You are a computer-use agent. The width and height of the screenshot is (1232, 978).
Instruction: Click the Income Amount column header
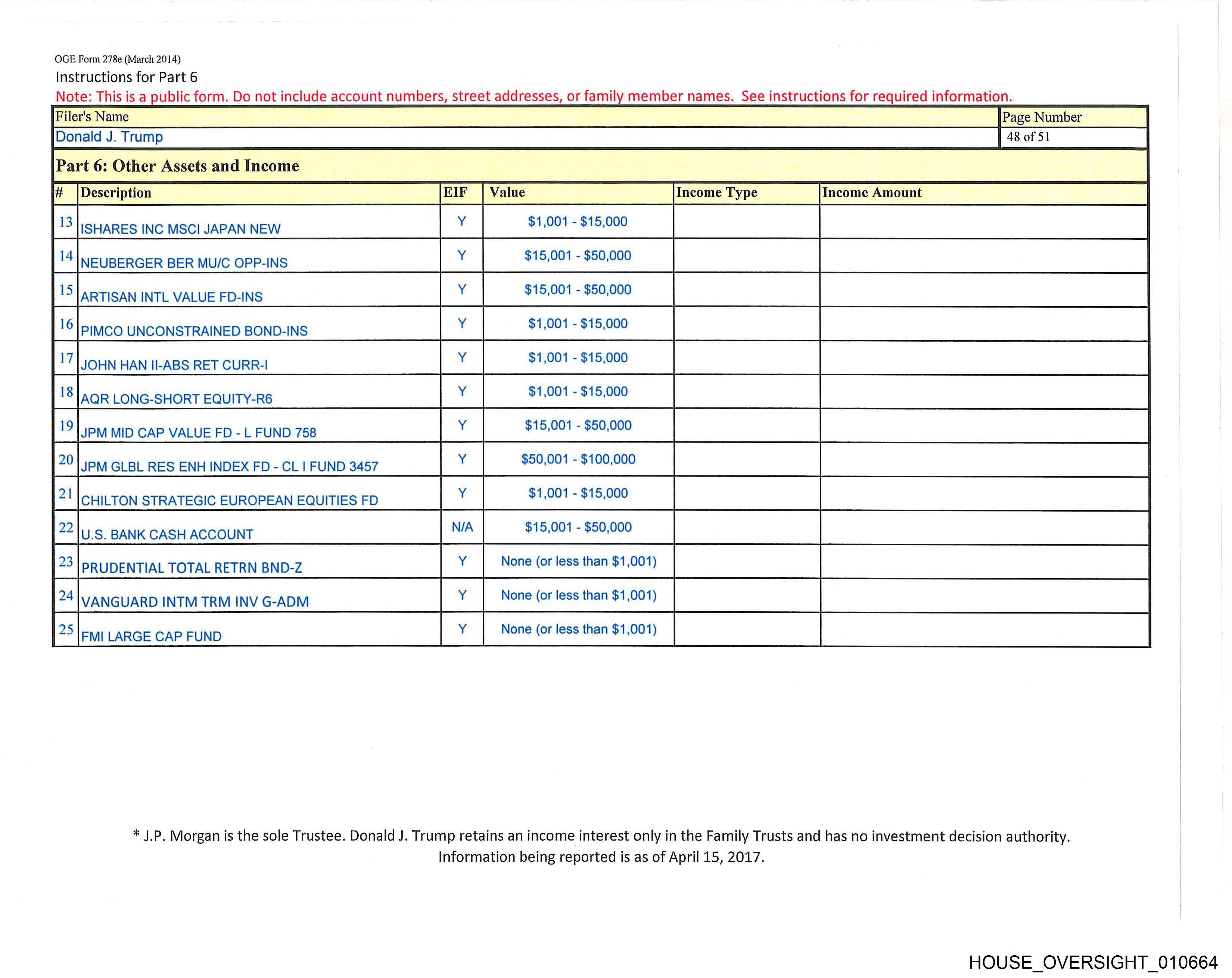(x=871, y=193)
